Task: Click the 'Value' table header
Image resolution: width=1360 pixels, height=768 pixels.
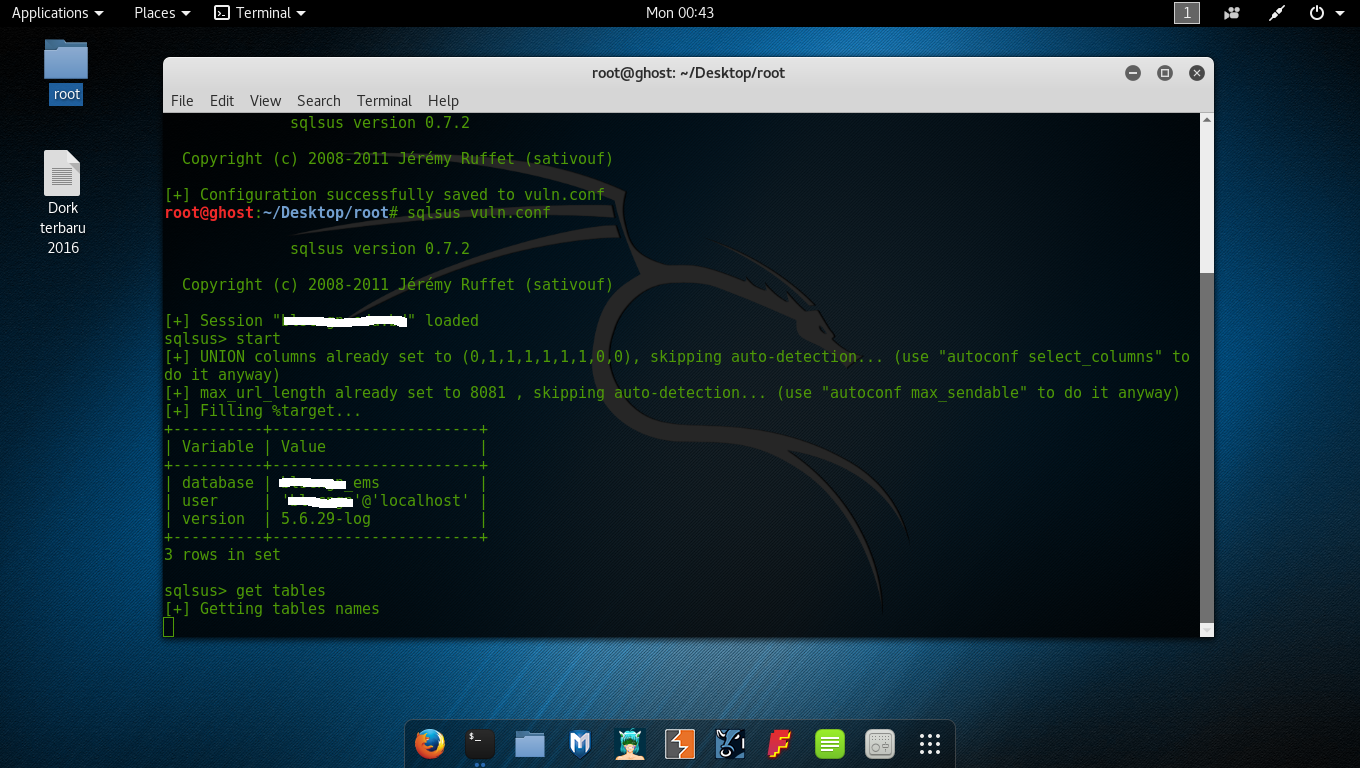Action: pos(304,447)
